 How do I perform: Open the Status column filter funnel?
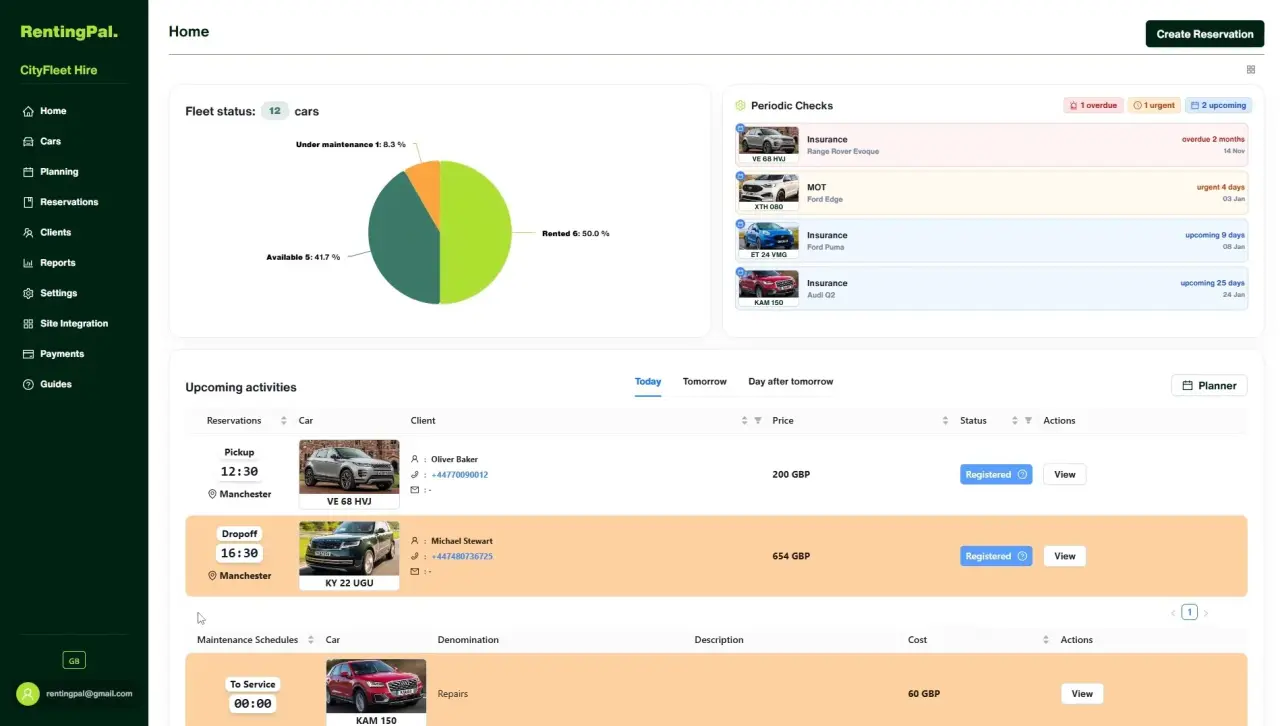[1028, 421]
